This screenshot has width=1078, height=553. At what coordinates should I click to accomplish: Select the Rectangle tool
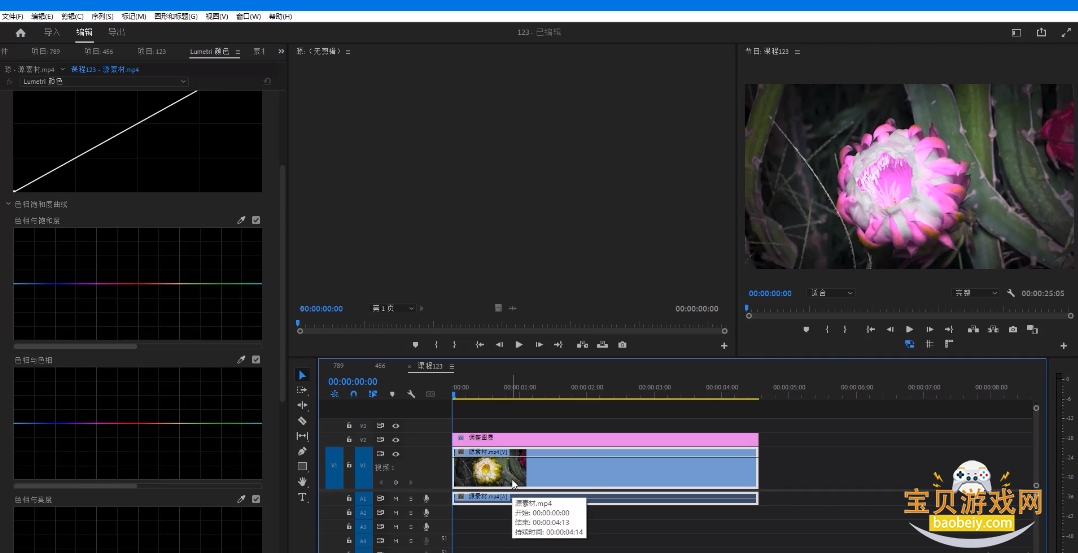302,466
